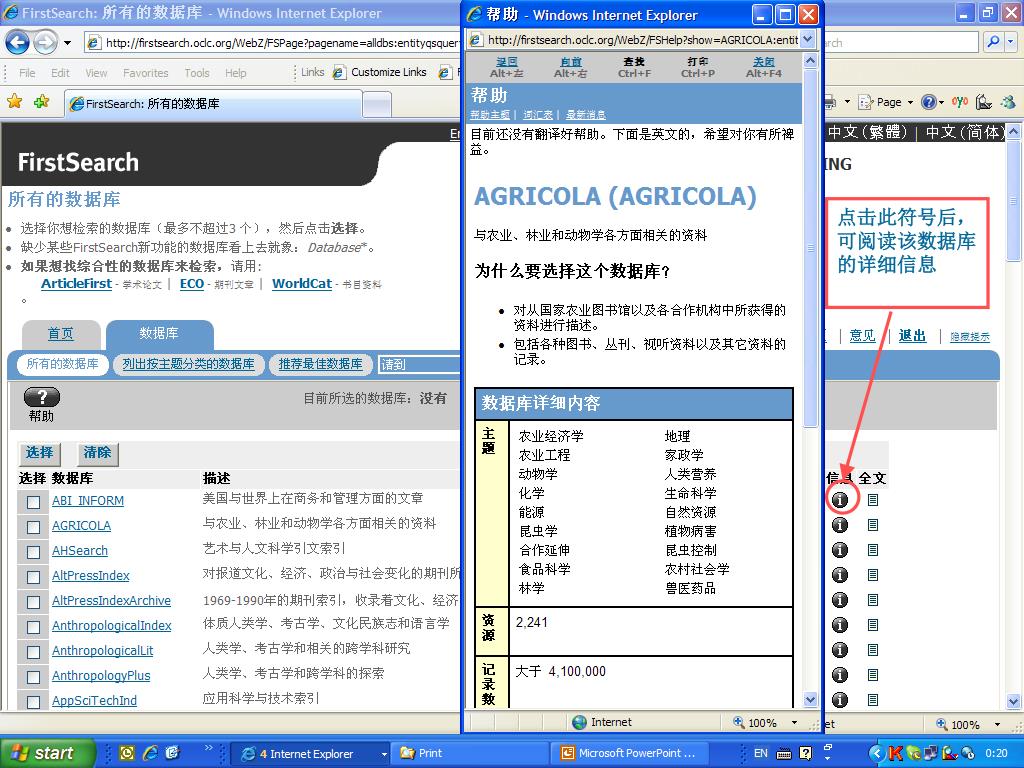Image resolution: width=1024 pixels, height=768 pixels.
Task: Go back with the browser Back arrow
Action: 18,43
